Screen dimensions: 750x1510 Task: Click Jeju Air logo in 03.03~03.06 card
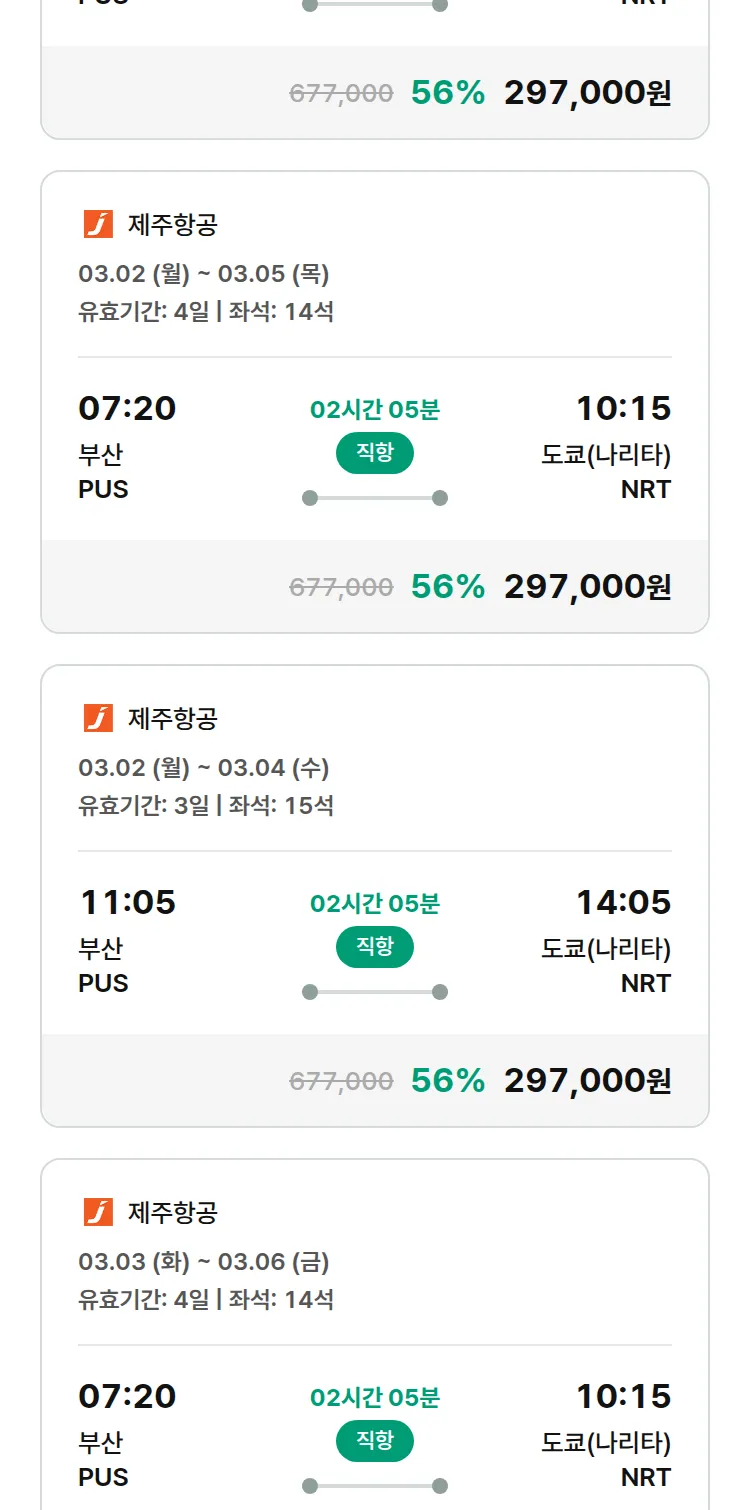point(98,1212)
